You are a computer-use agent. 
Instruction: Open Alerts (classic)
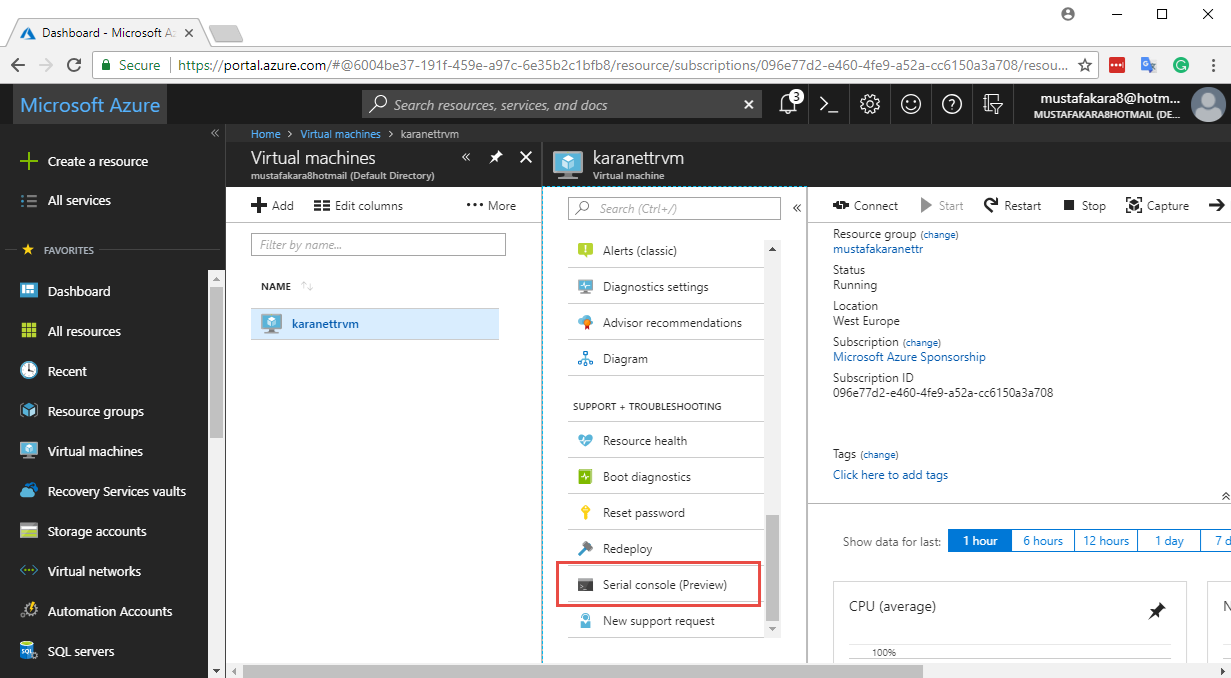point(666,250)
